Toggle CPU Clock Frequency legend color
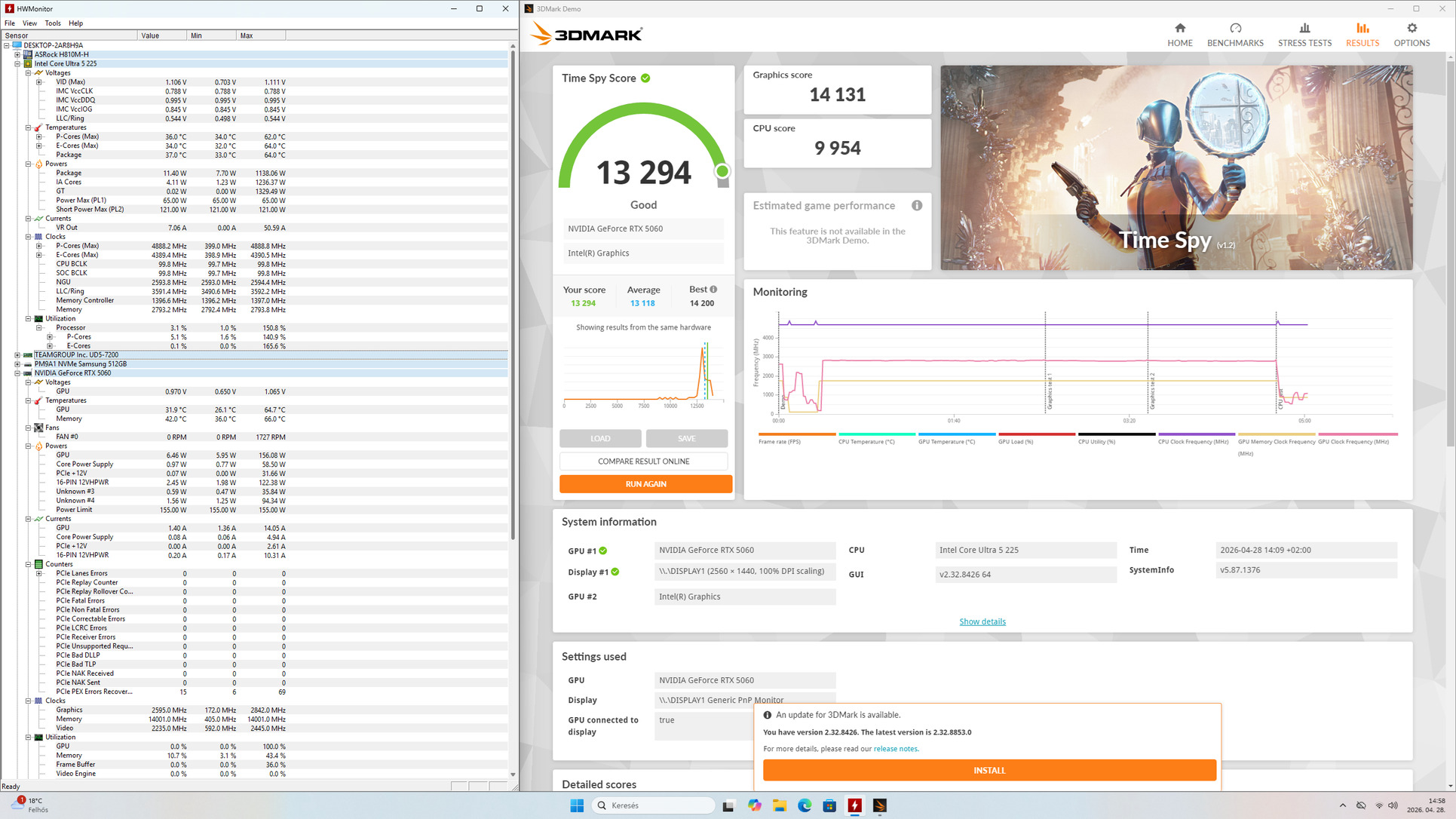 click(1197, 434)
